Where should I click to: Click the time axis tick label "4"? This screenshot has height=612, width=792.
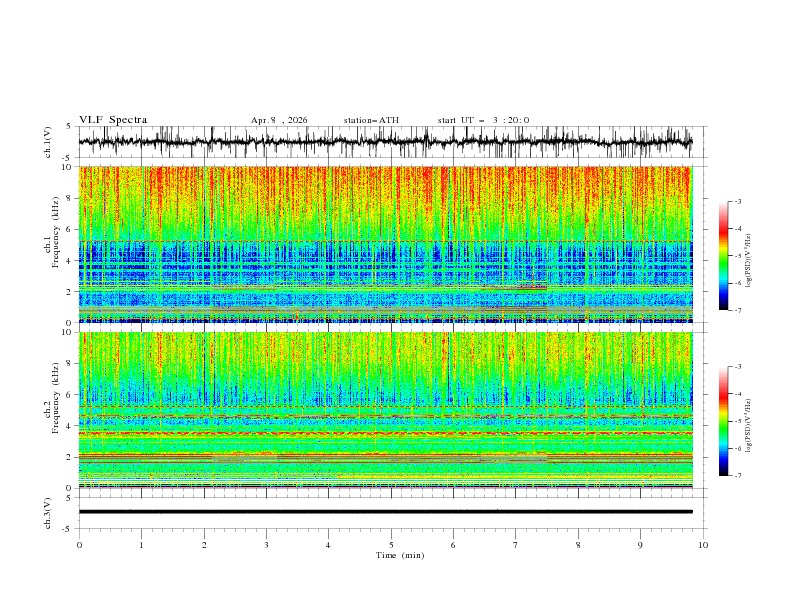click(328, 545)
